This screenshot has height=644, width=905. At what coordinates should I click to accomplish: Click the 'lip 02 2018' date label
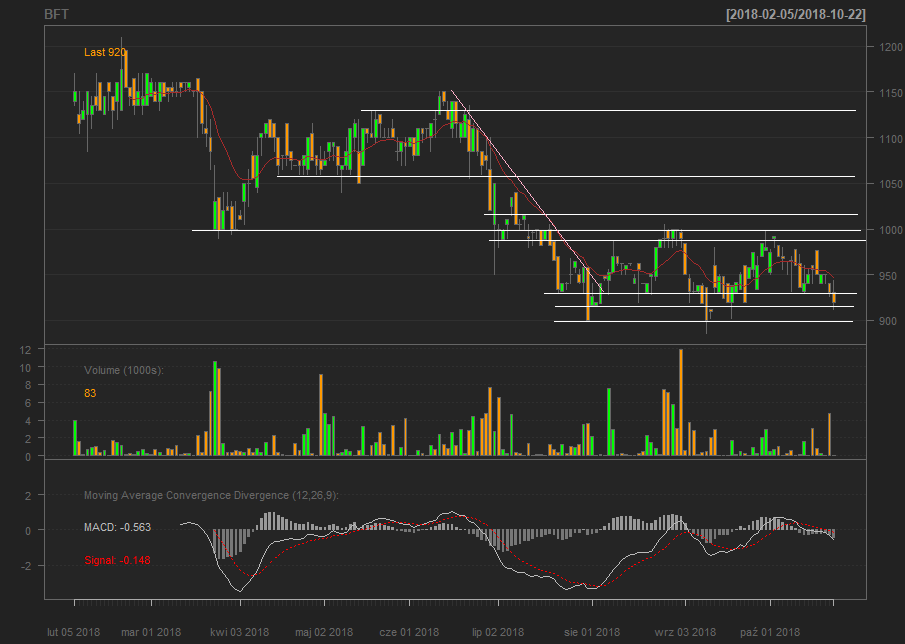(498, 632)
